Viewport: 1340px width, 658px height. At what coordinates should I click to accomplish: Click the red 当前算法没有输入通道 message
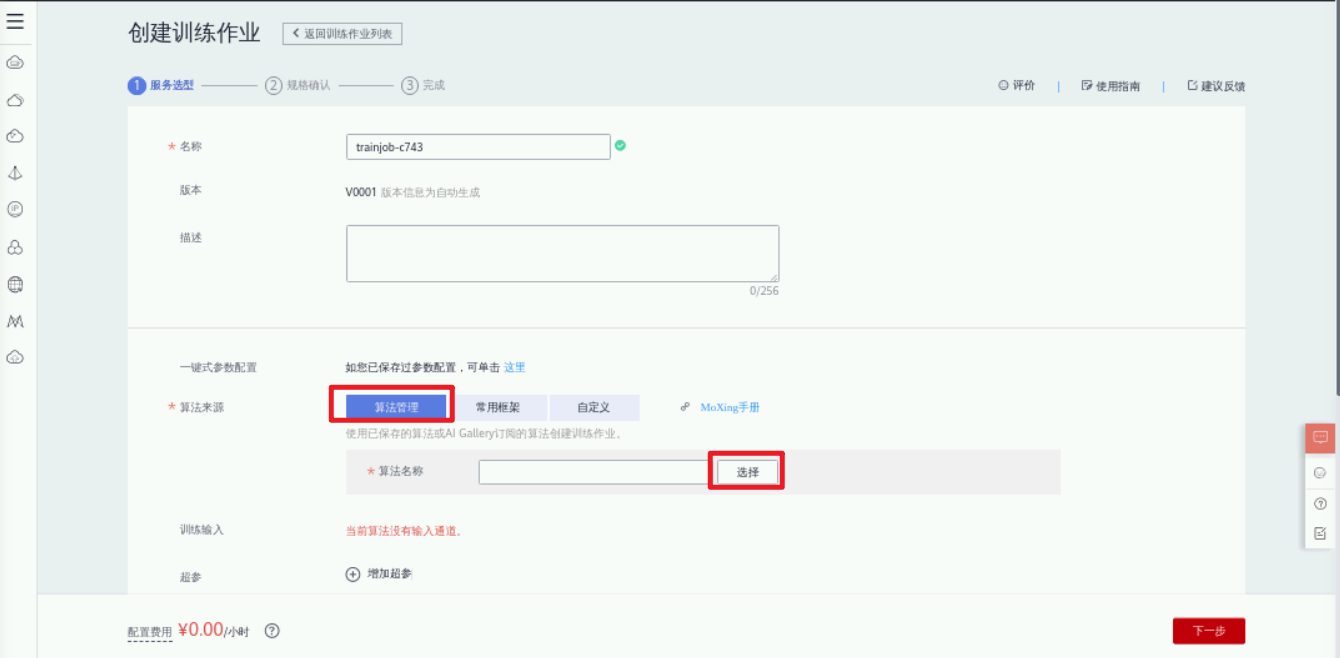point(404,531)
